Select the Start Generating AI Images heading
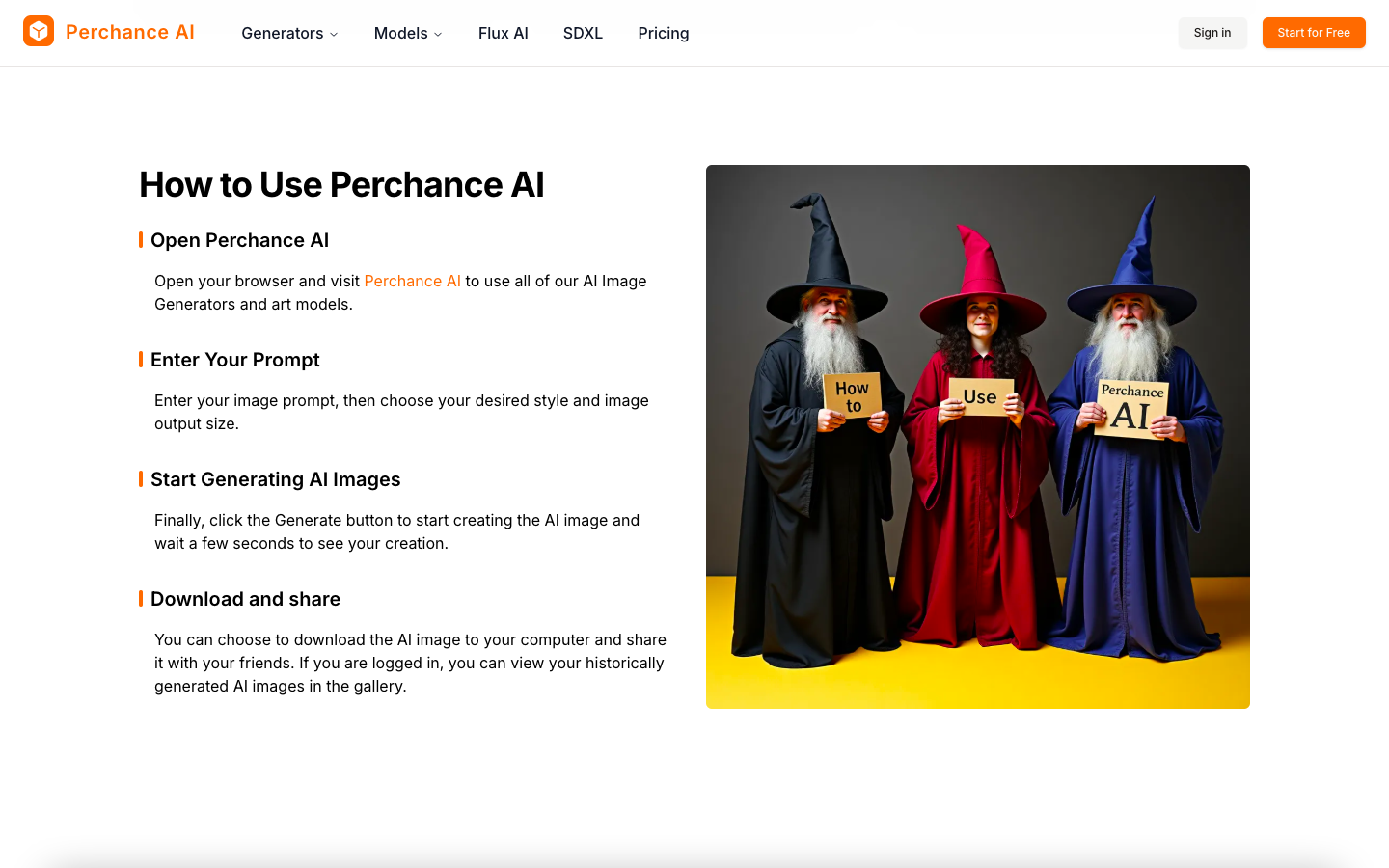Image resolution: width=1389 pixels, height=868 pixels. coord(276,479)
